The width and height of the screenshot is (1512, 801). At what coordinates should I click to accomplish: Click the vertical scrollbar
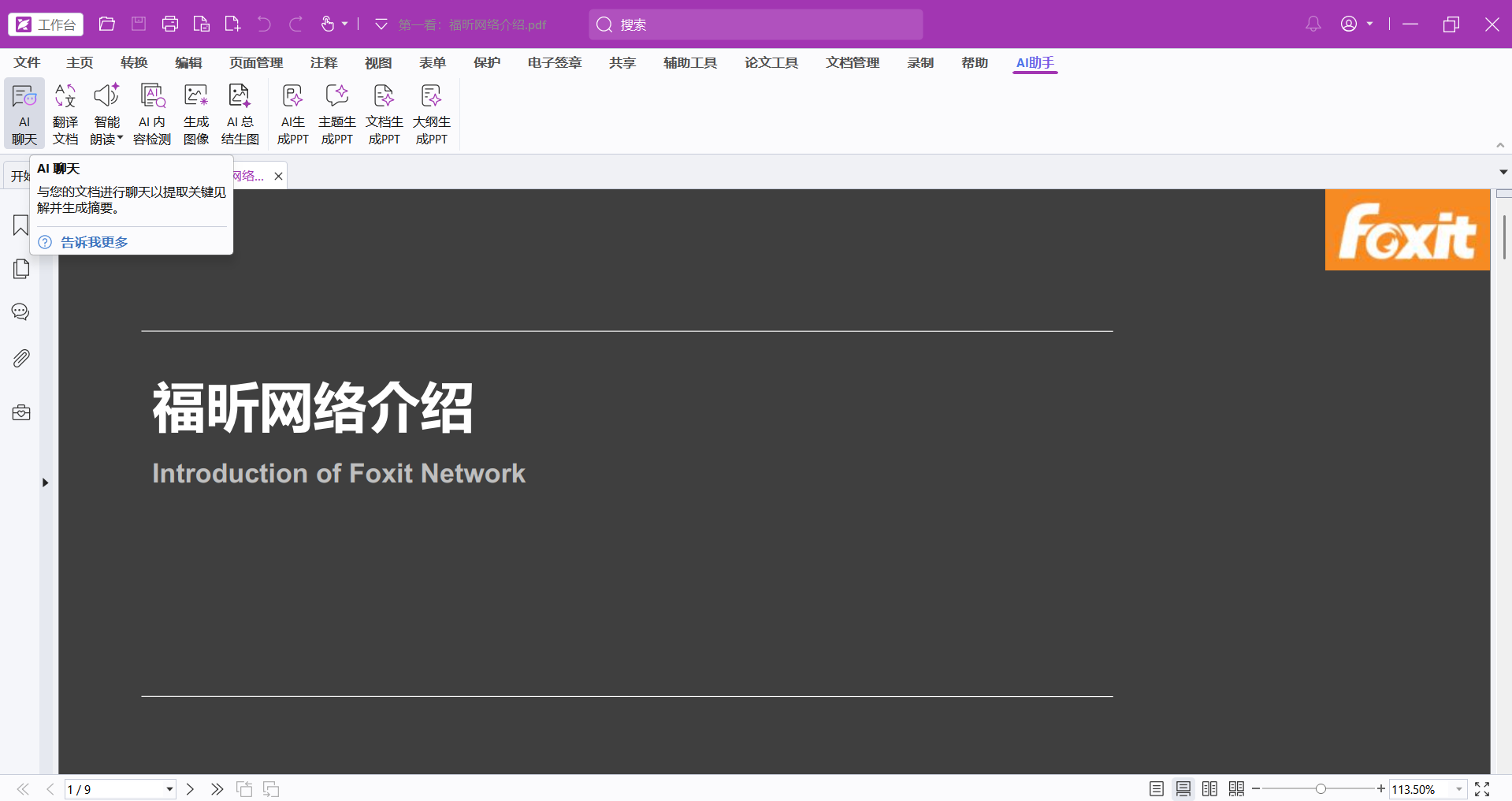coord(1503,237)
